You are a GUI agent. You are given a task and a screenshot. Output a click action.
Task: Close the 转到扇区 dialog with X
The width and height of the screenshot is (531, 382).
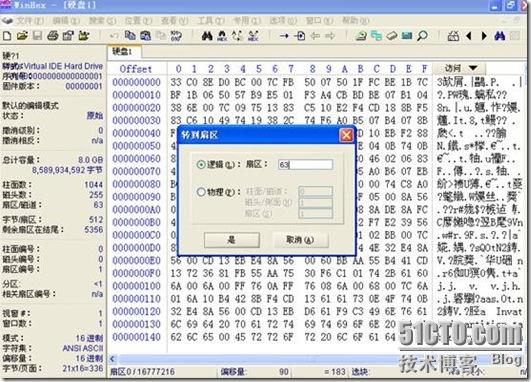click(x=346, y=135)
